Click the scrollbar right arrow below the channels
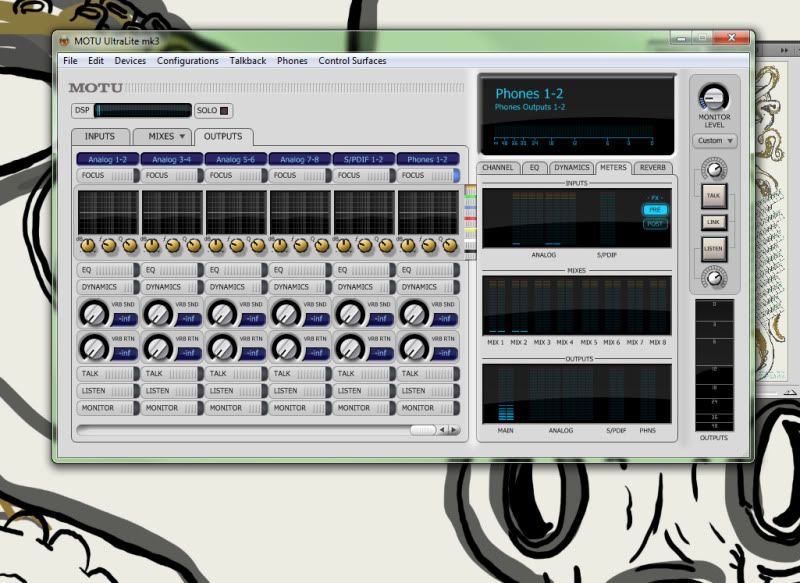Image resolution: width=800 pixels, height=583 pixels. 453,430
